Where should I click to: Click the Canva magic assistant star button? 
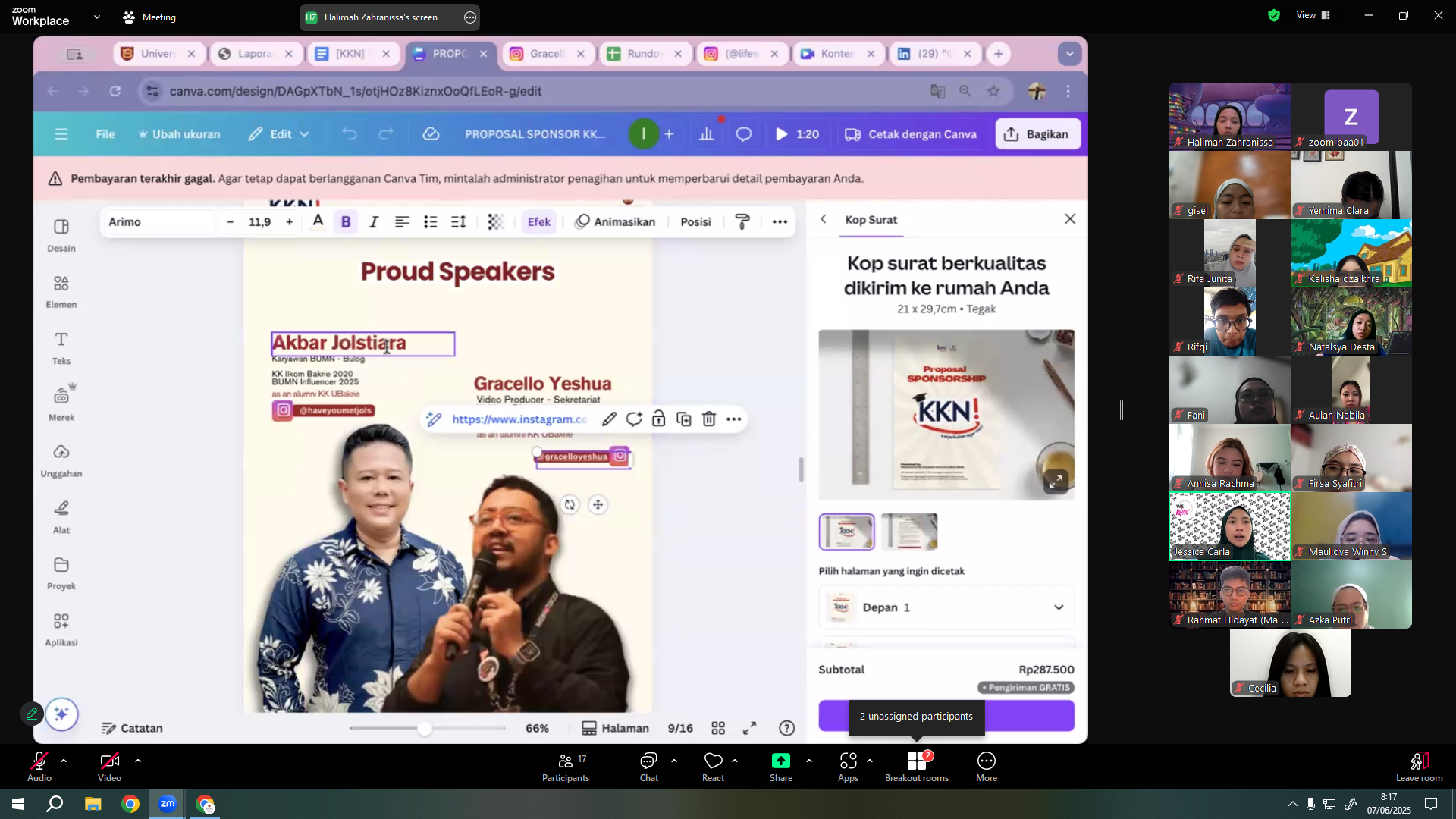click(x=61, y=714)
